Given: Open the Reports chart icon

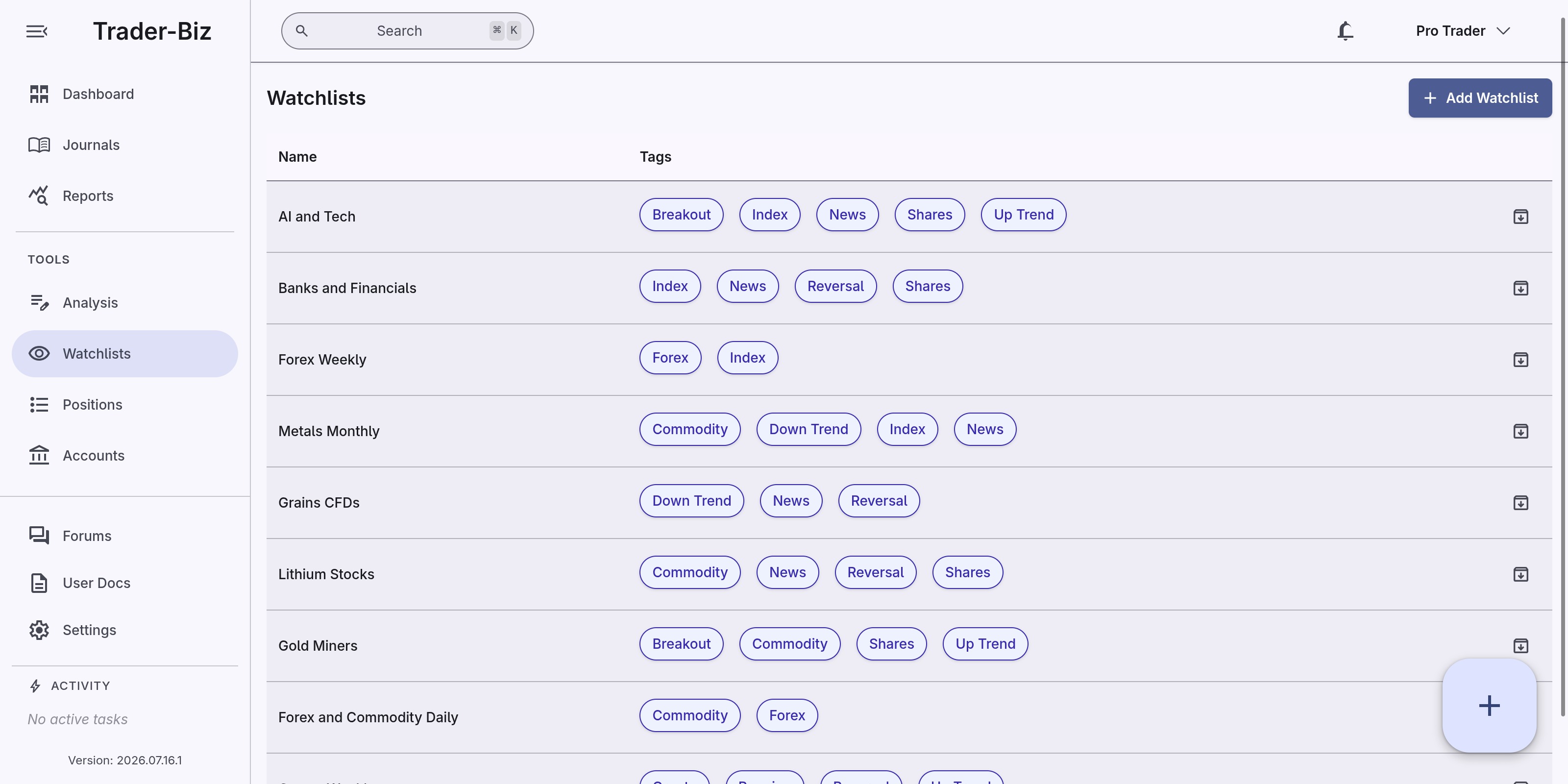Looking at the screenshot, I should point(39,196).
